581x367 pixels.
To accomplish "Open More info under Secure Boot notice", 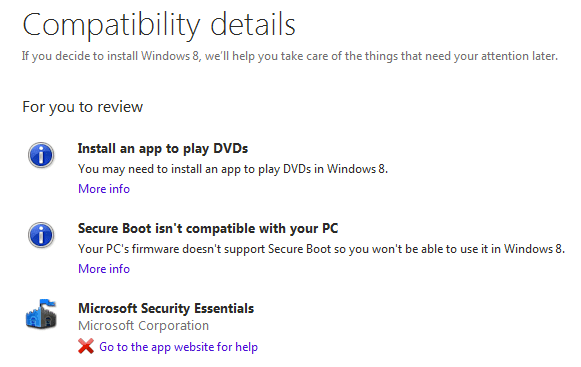I will [104, 269].
